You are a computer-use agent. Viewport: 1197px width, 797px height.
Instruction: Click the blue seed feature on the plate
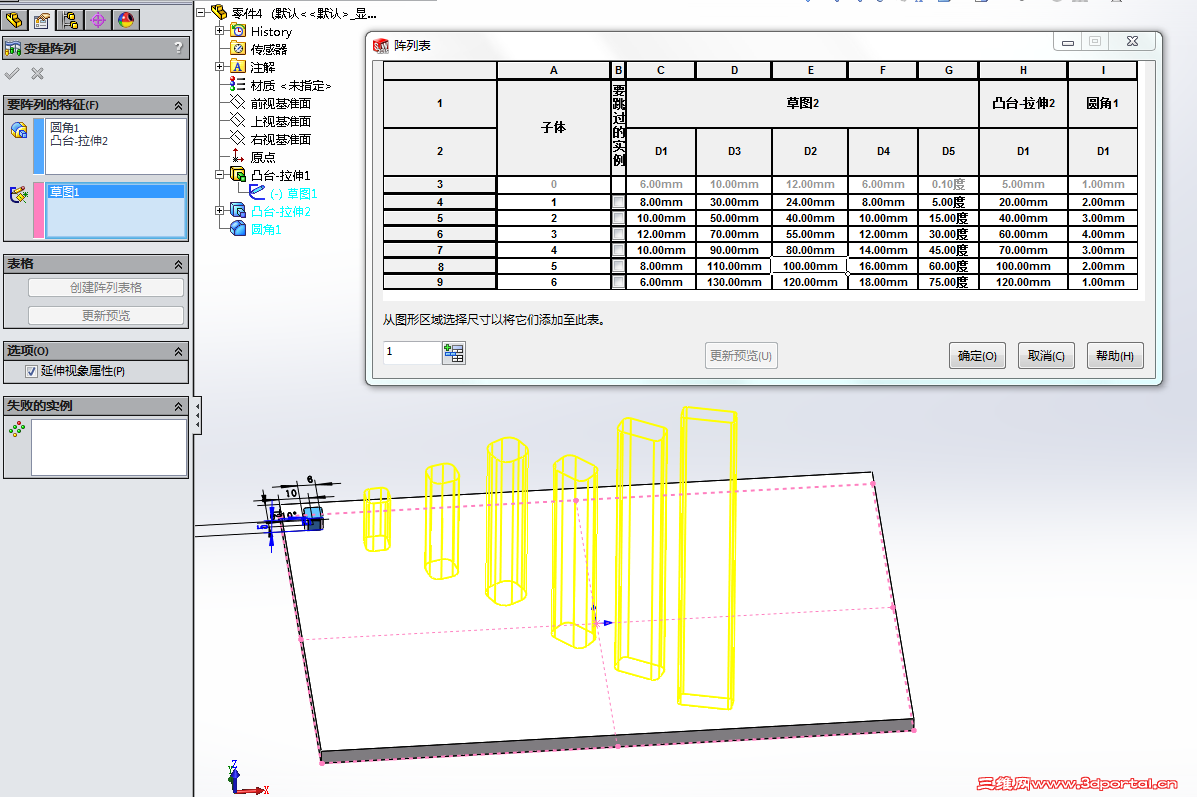click(x=313, y=517)
